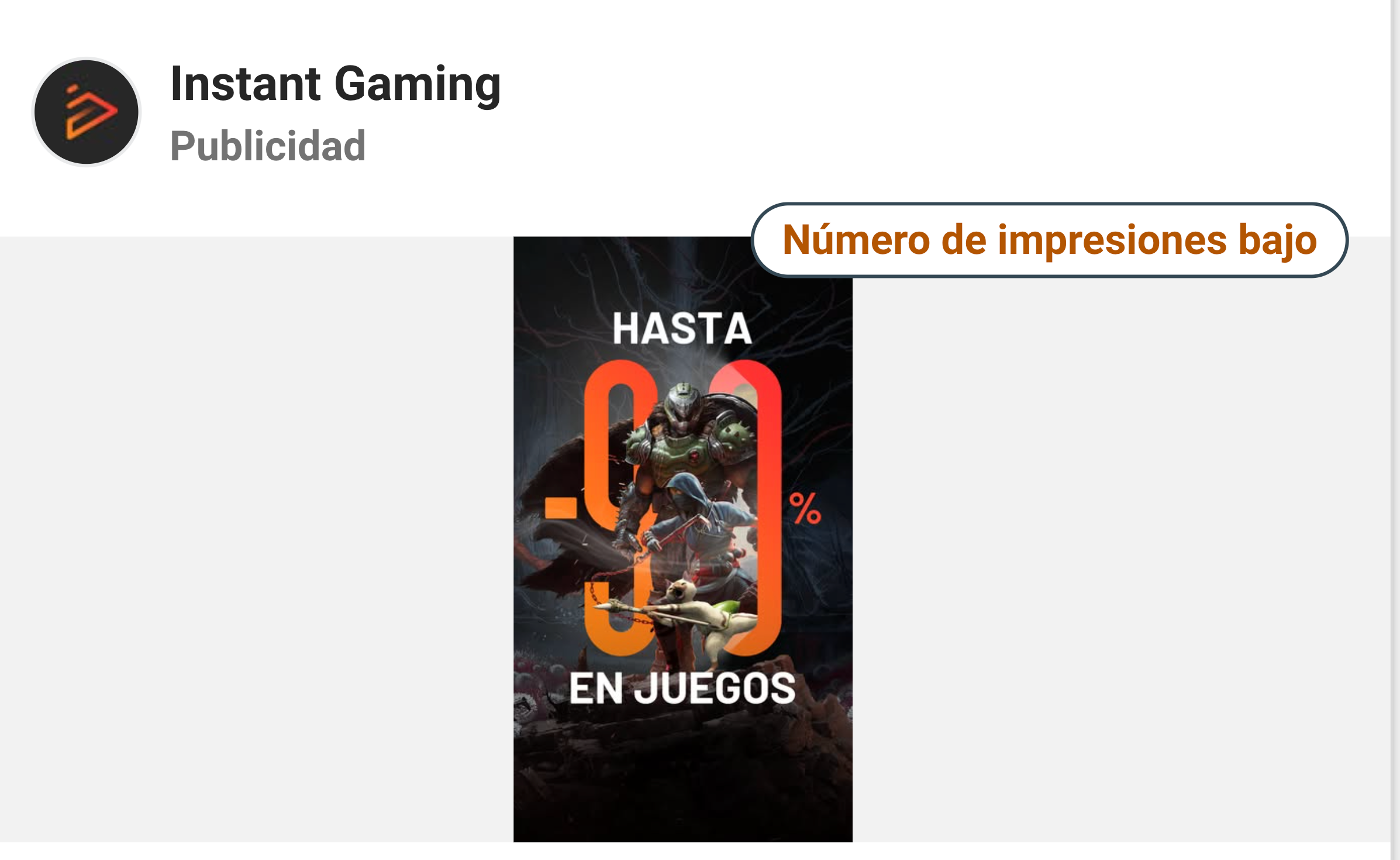Click gray empty area left of ad

(x=257, y=539)
